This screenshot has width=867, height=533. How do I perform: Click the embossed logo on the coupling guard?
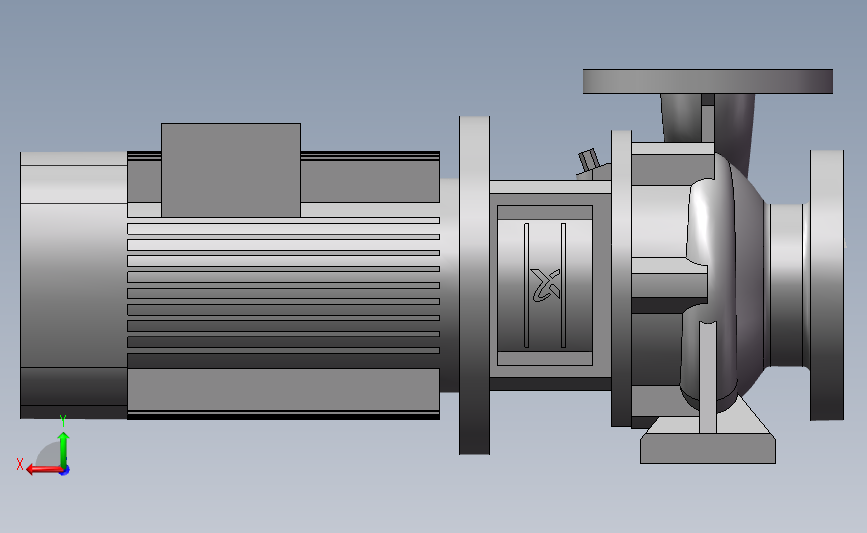[x=546, y=285]
